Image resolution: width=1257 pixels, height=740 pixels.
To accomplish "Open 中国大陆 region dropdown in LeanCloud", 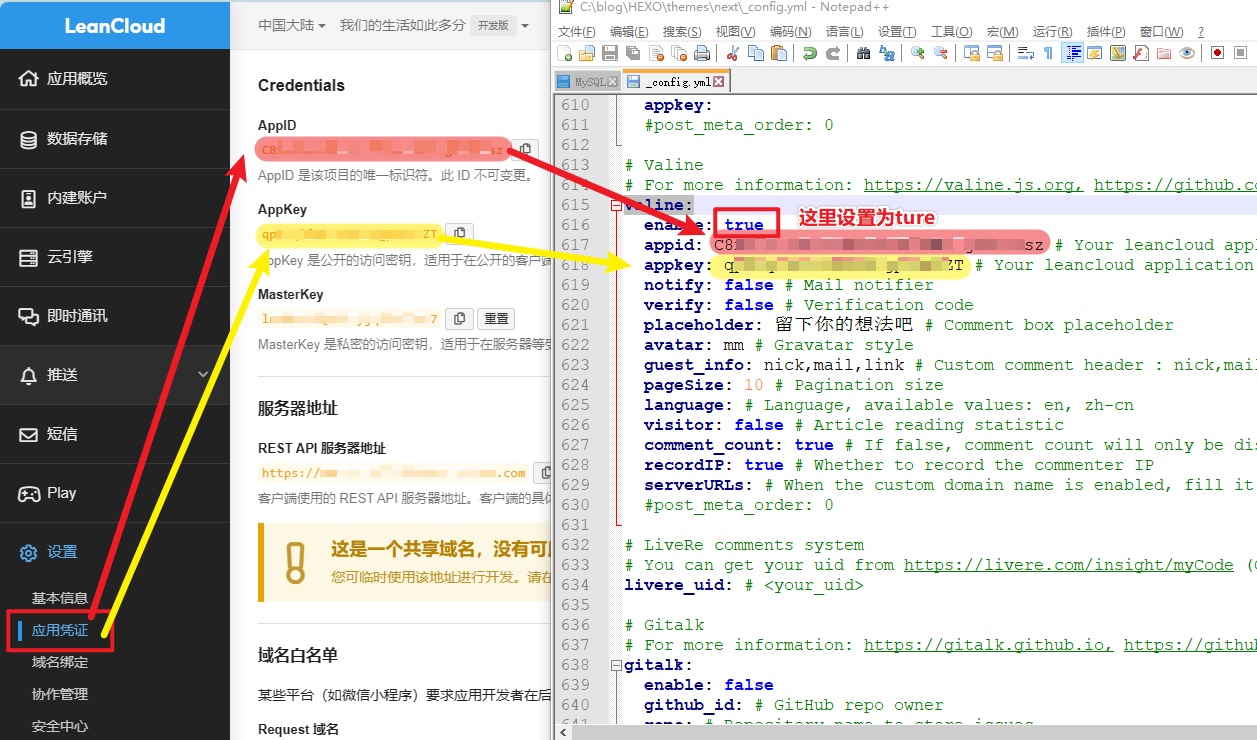I will coord(292,25).
